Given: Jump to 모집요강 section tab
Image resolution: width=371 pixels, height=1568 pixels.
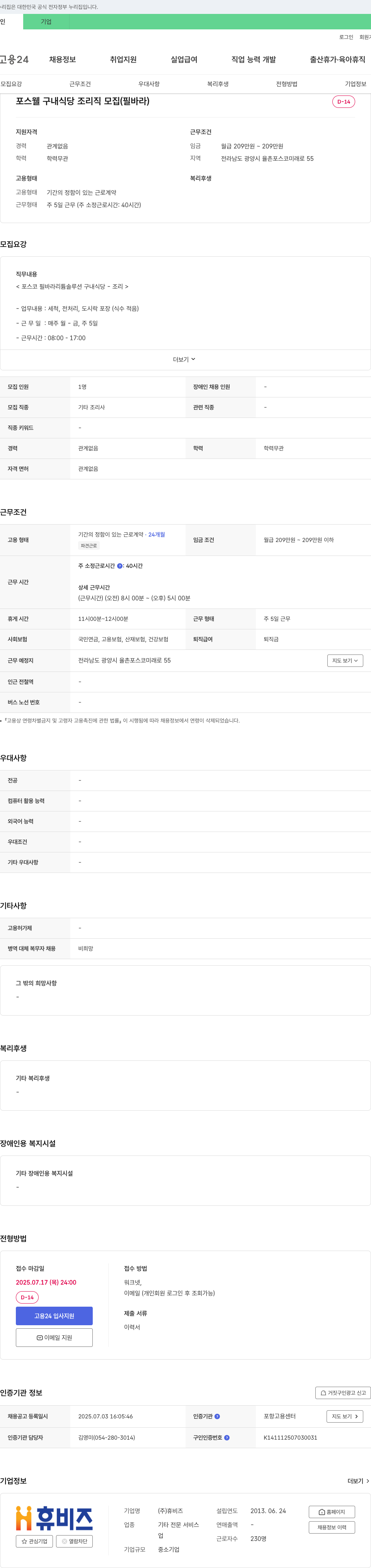Looking at the screenshot, I should pos(11,84).
